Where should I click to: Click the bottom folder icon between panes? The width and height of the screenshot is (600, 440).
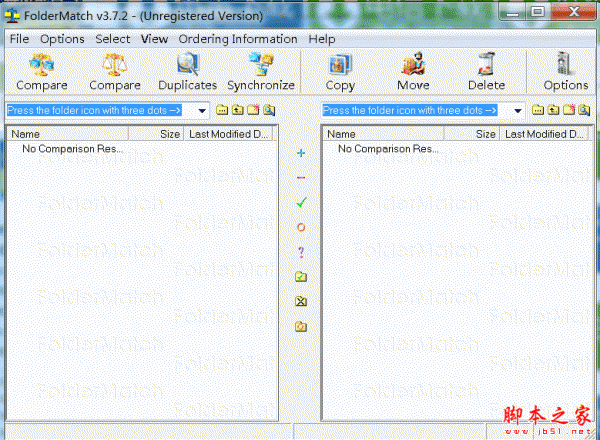(301, 326)
